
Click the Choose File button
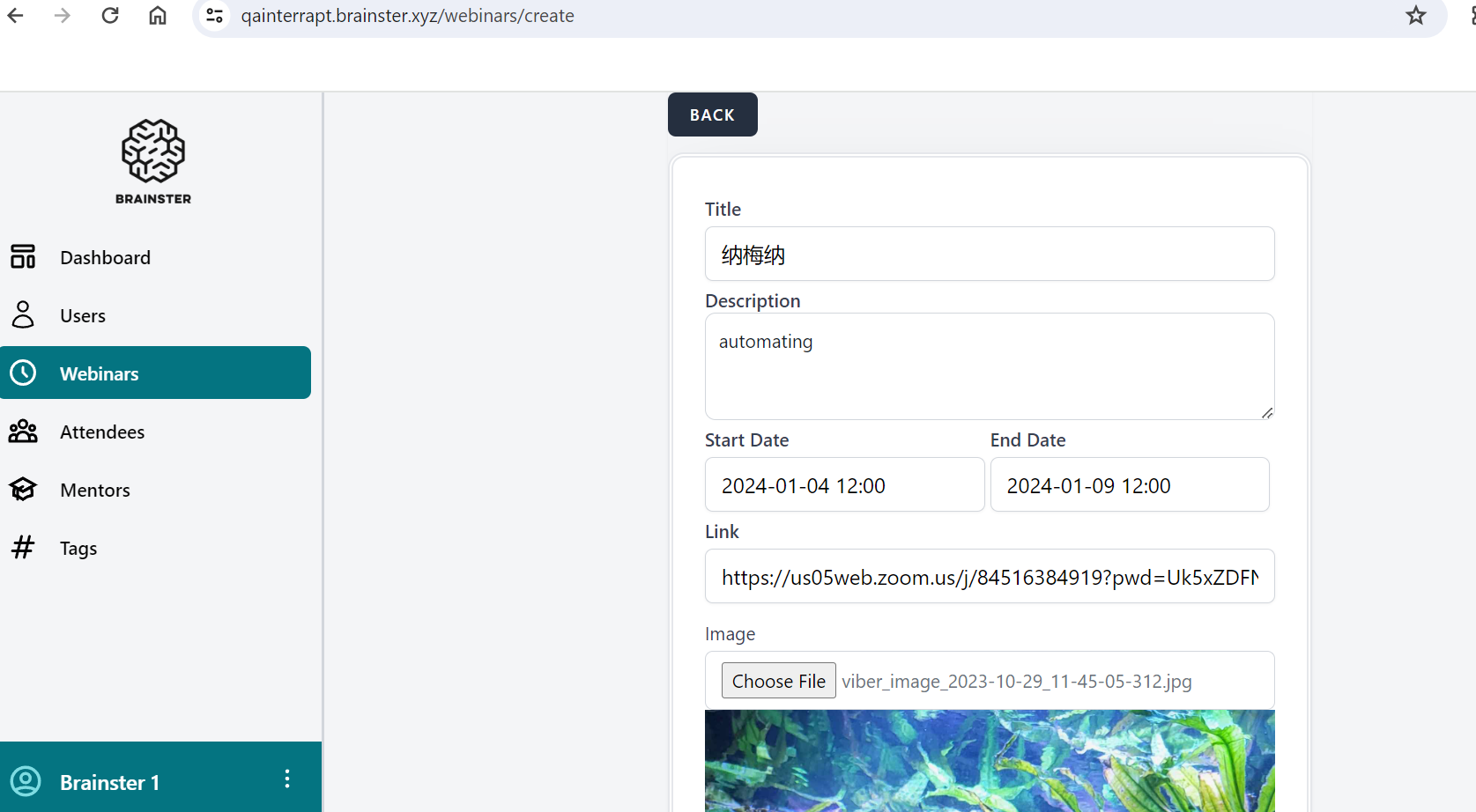778,681
